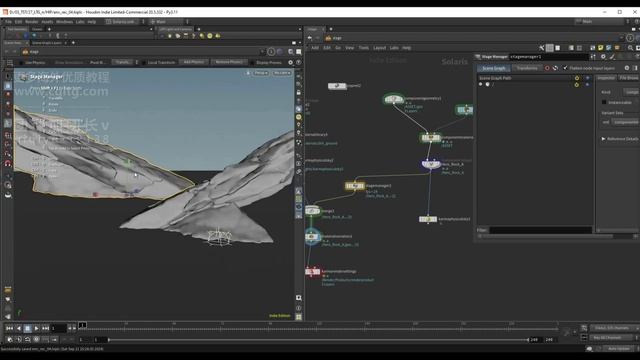The height and width of the screenshot is (360, 640).
Task: Click network editor back arrow icon
Action: tap(310, 38)
